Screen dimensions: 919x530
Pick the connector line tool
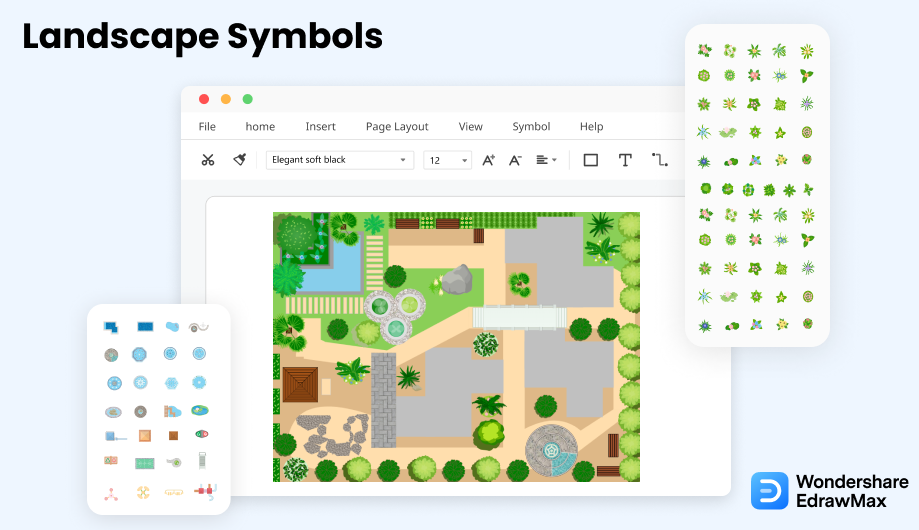coord(659,159)
